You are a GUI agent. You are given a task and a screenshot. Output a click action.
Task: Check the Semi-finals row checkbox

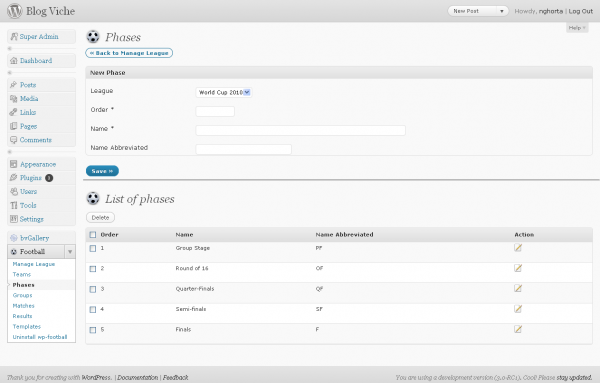tap(93, 310)
